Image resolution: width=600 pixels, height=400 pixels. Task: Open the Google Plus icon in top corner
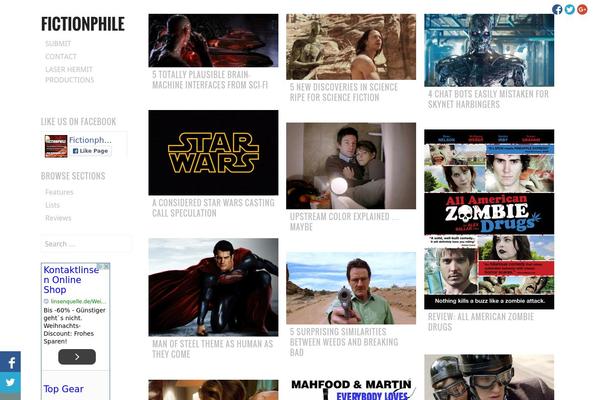click(x=582, y=9)
